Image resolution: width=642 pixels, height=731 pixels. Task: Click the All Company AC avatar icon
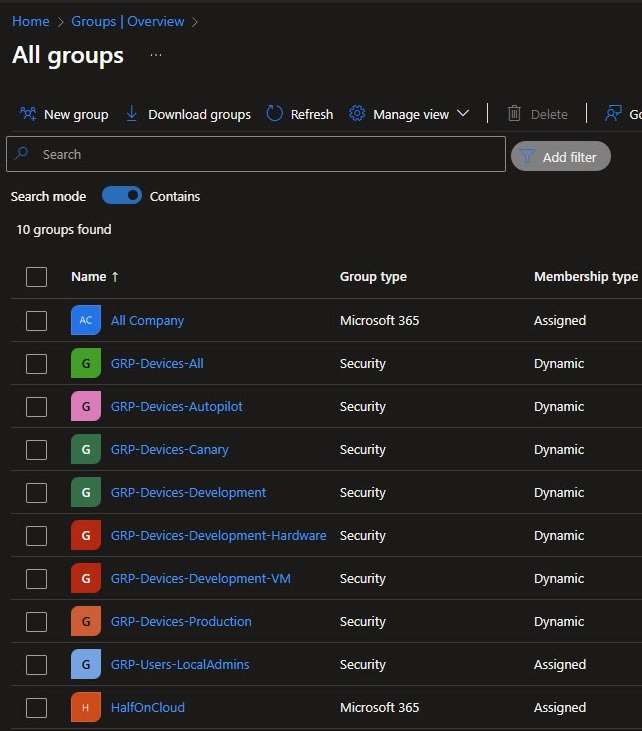pyautogui.click(x=86, y=320)
